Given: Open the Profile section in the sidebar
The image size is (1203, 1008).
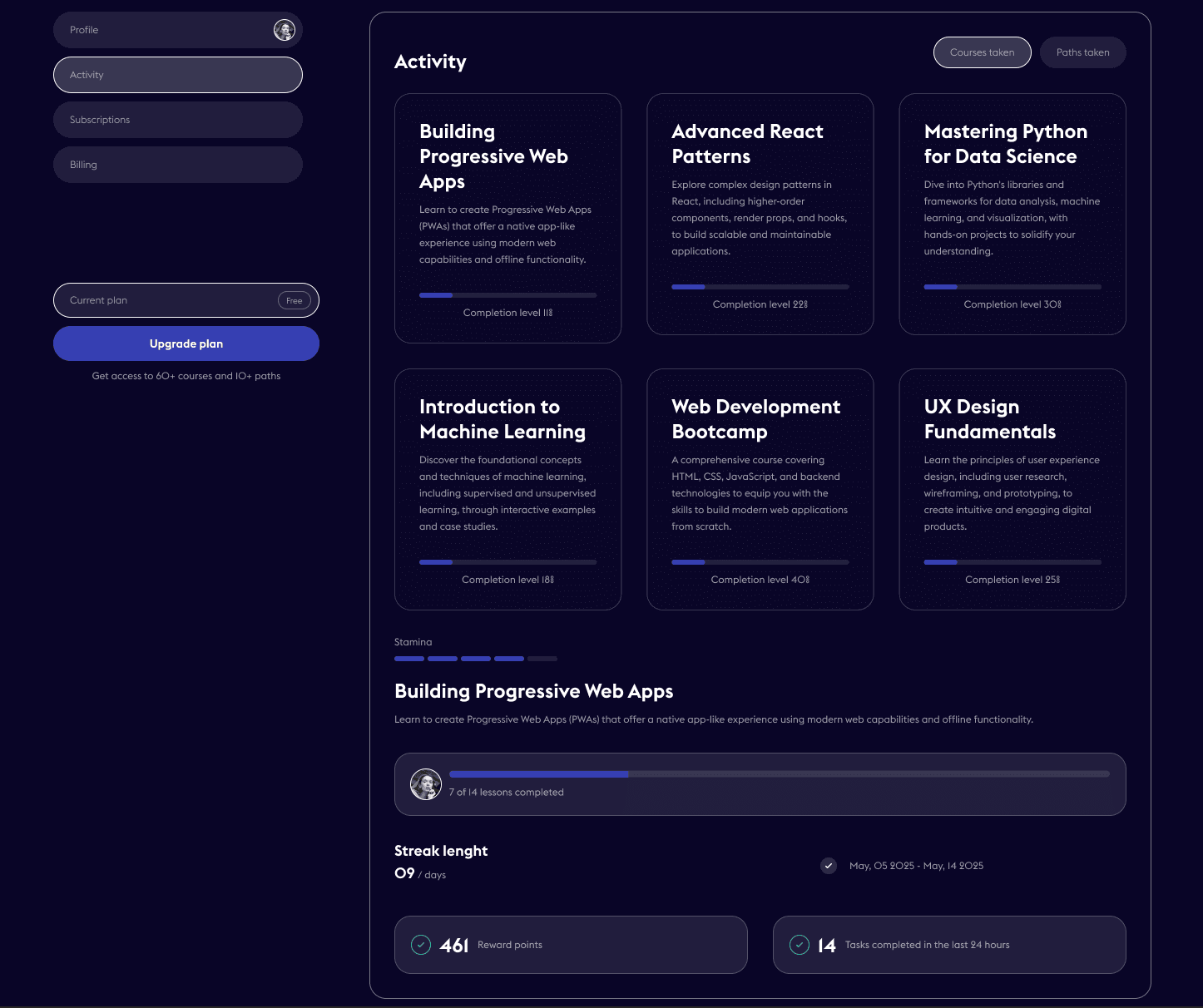Looking at the screenshot, I should pos(166,30).
